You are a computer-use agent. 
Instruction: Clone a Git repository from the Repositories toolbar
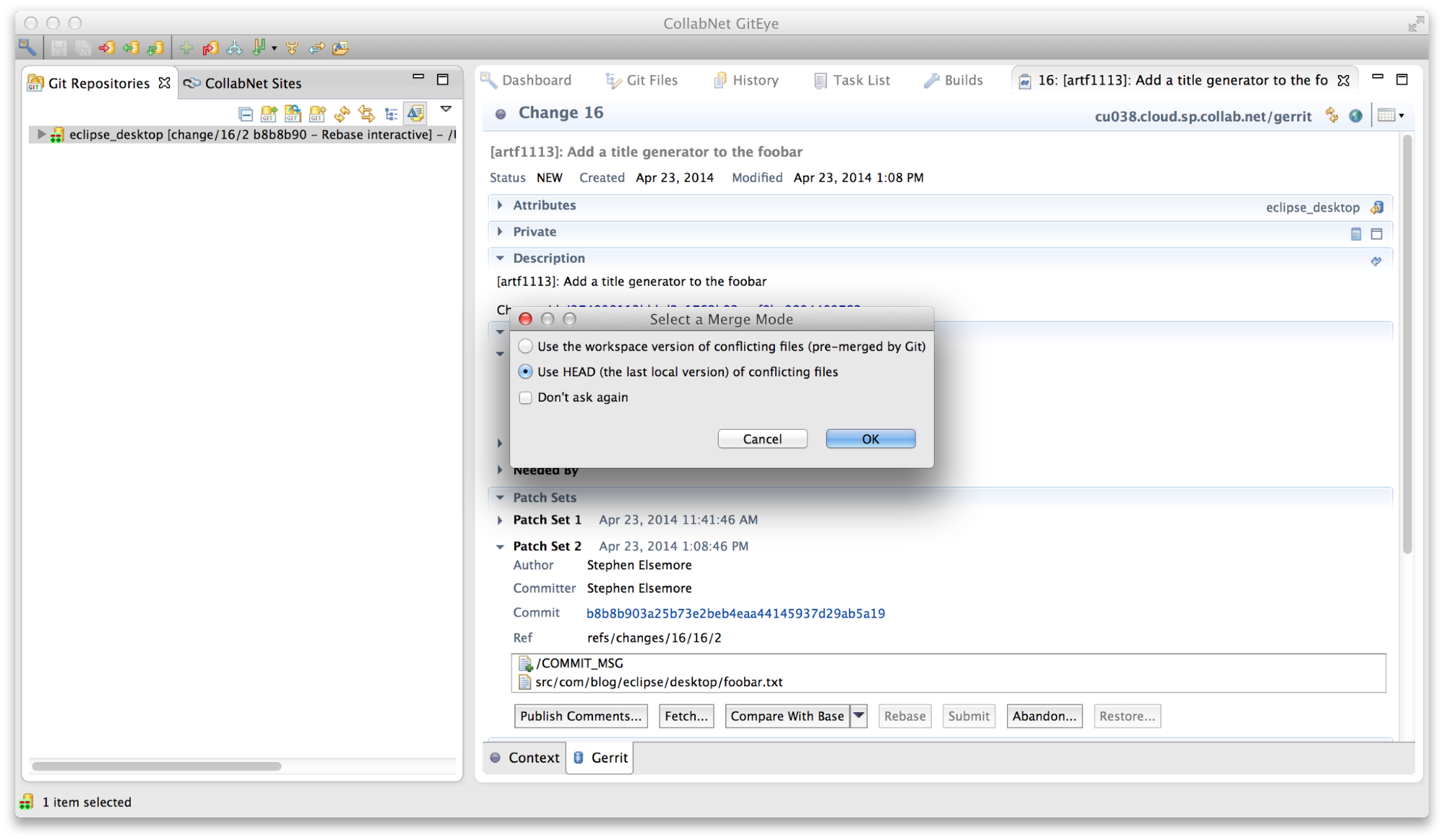point(293,113)
